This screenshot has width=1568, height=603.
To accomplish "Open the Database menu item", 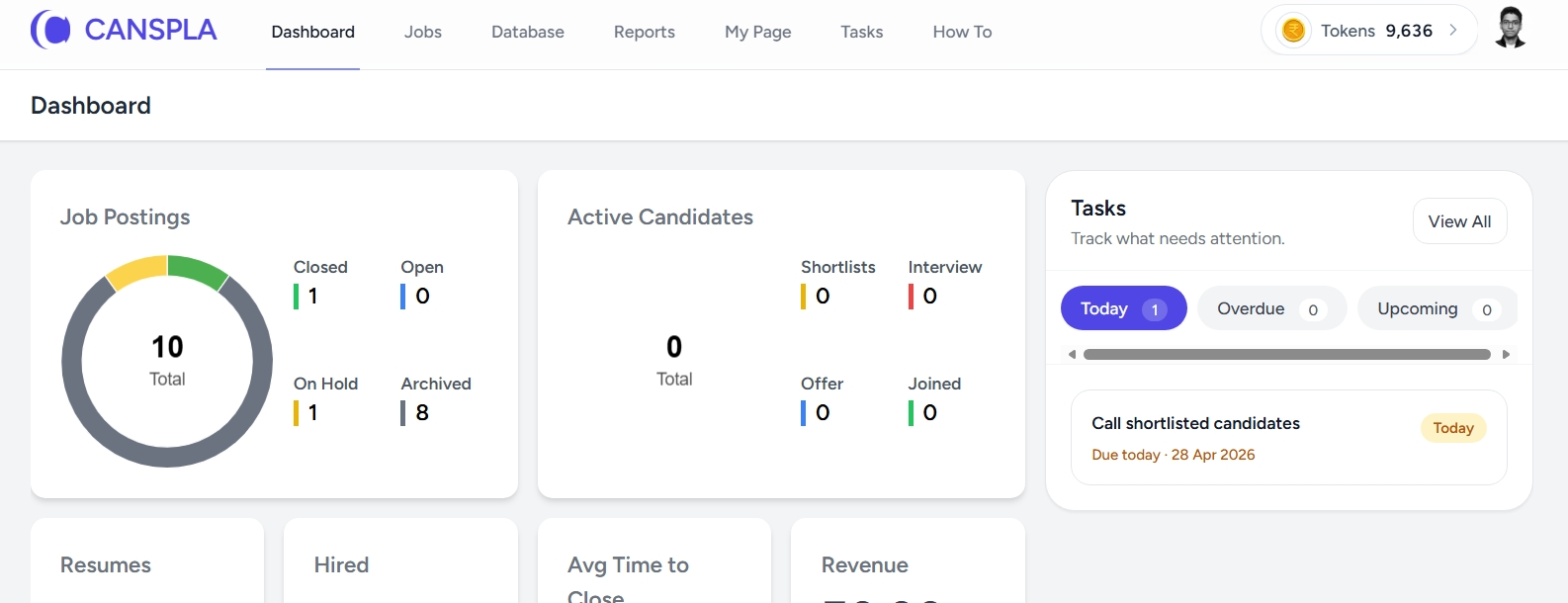I will click(528, 32).
